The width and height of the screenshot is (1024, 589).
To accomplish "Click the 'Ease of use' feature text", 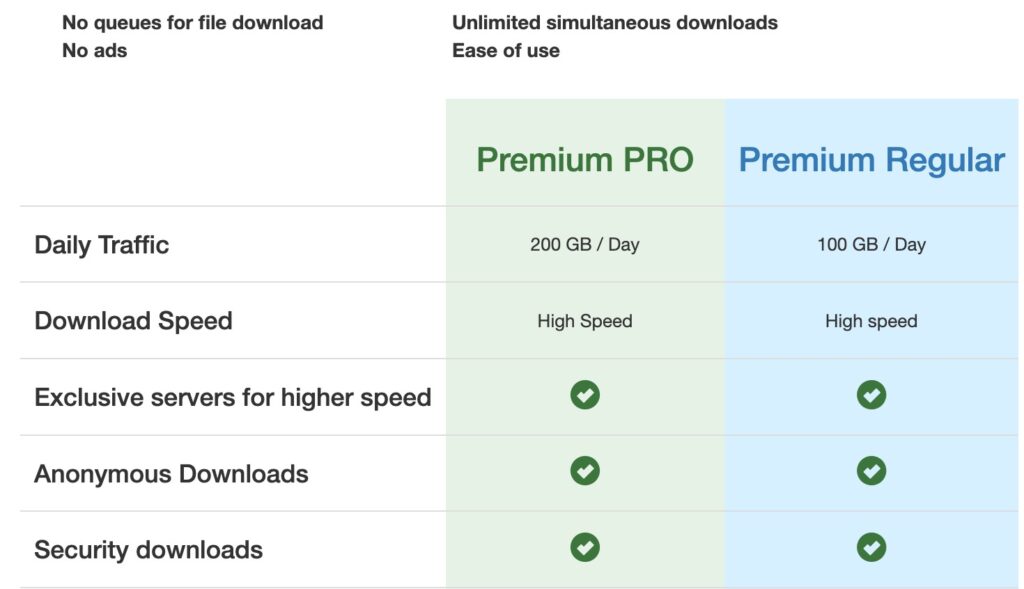I will pyautogui.click(x=506, y=50).
